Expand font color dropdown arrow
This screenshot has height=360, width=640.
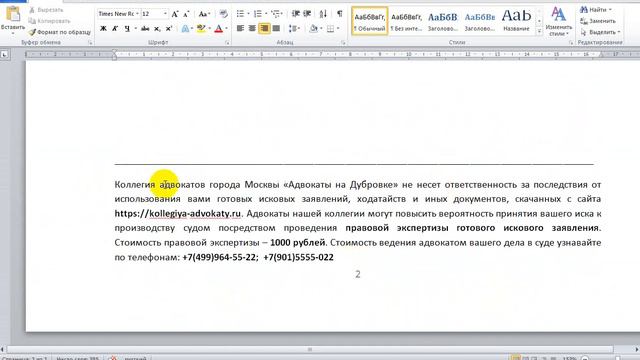(227, 29)
